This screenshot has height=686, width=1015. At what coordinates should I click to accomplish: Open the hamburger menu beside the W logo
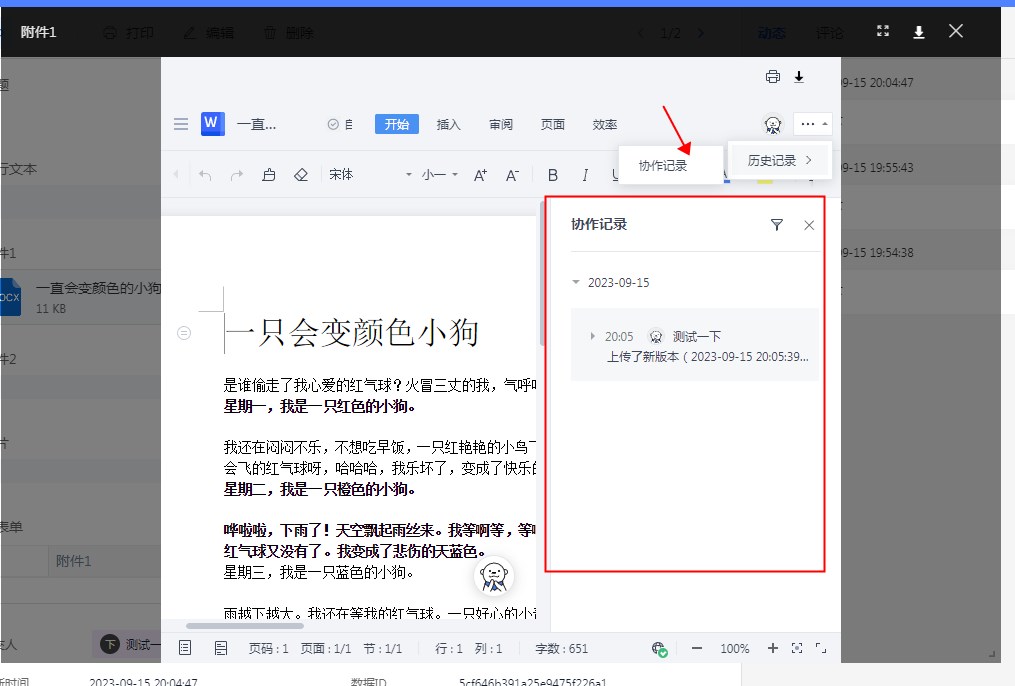tap(181, 124)
